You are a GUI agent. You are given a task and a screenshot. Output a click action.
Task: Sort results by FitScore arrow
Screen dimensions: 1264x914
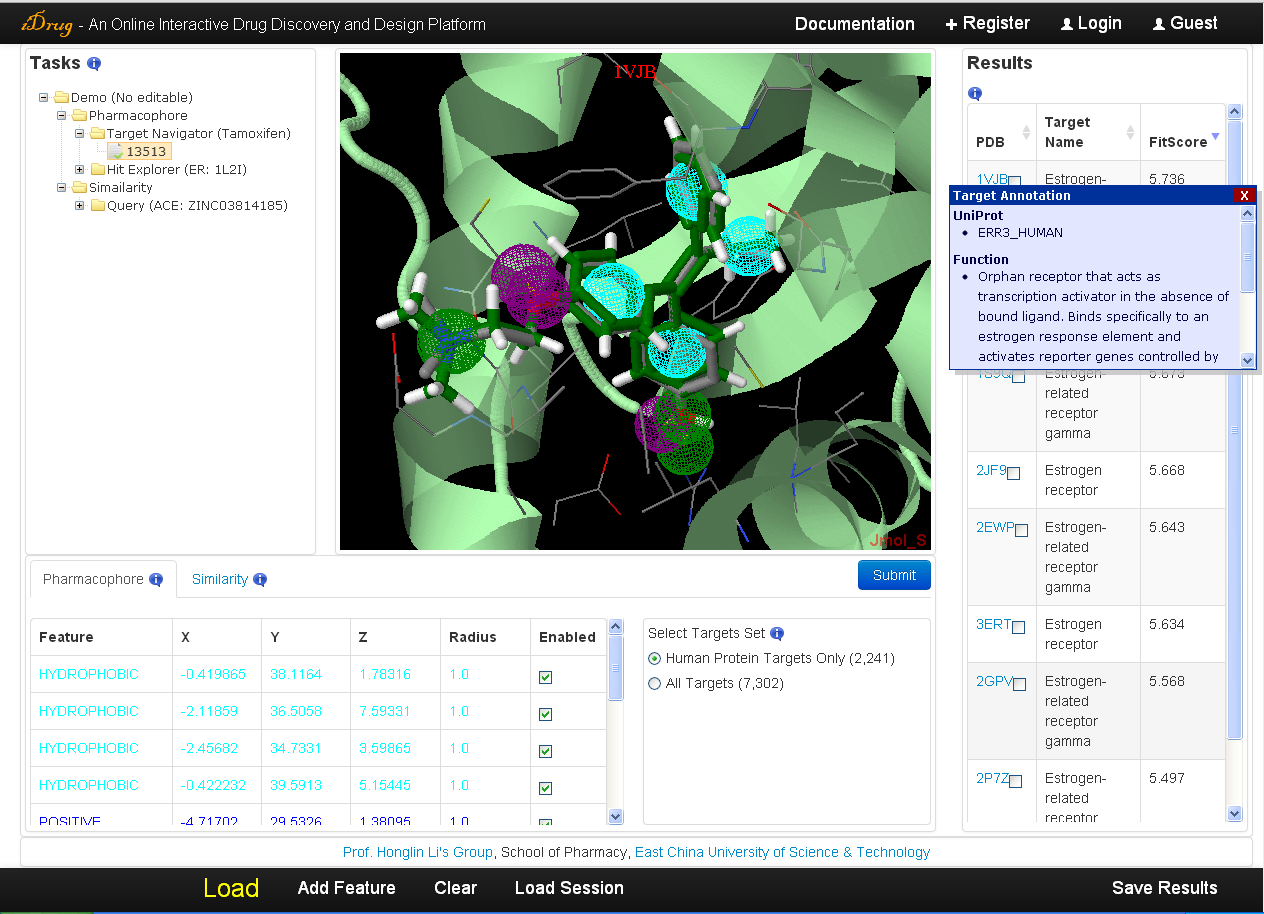point(1215,137)
